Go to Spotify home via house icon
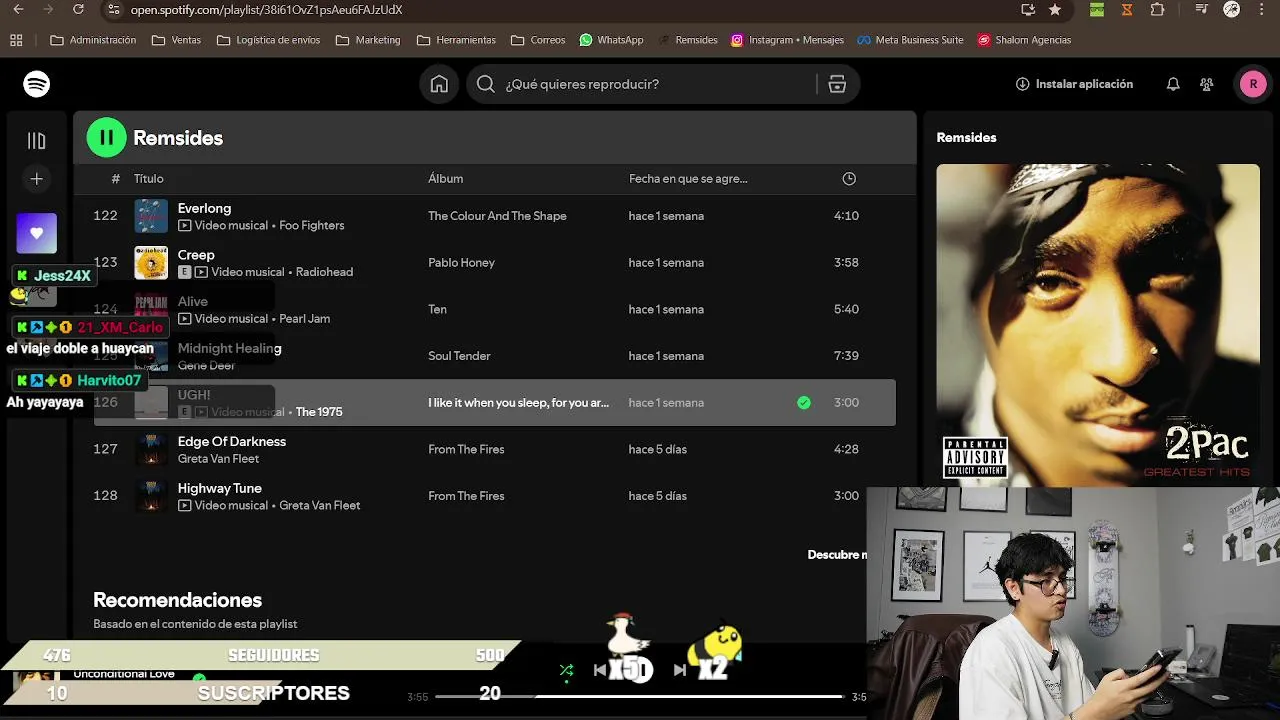The height and width of the screenshot is (720, 1280). click(x=439, y=84)
